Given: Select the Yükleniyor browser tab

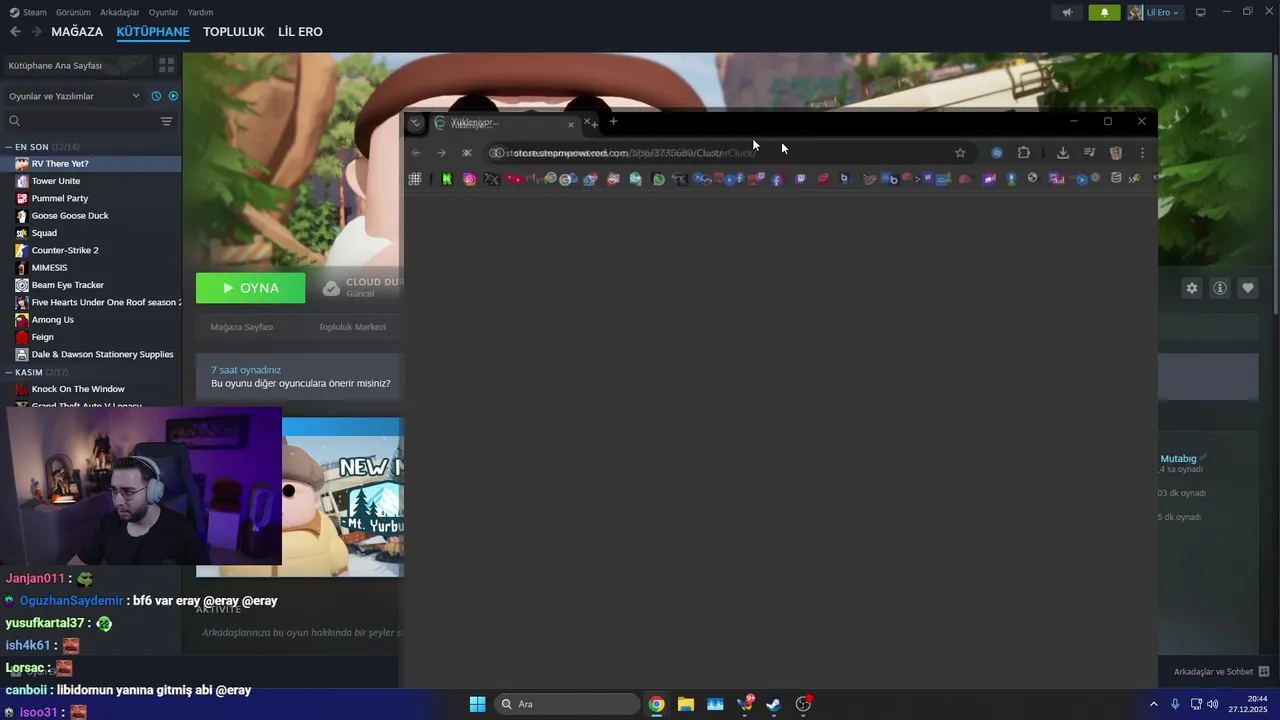Looking at the screenshot, I should pyautogui.click(x=505, y=123).
